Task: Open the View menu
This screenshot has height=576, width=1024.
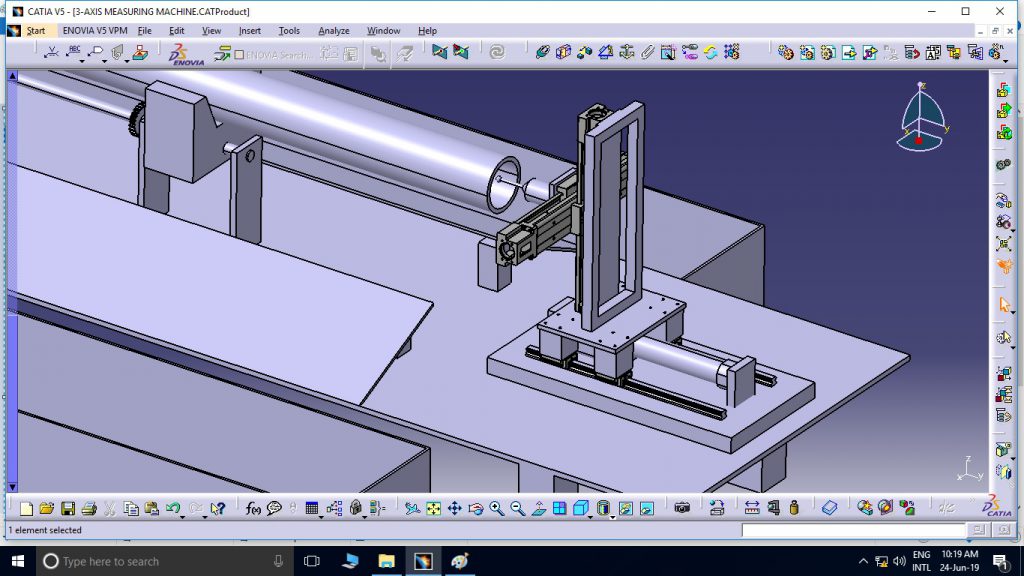Action: (x=211, y=31)
